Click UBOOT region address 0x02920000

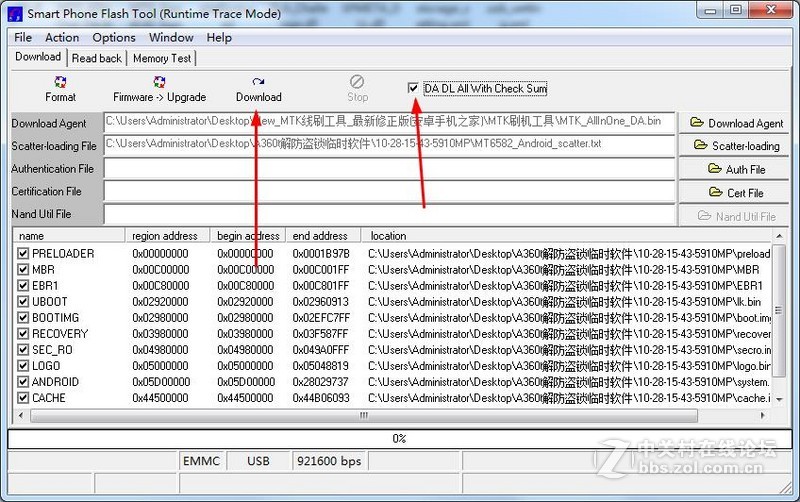coord(160,302)
